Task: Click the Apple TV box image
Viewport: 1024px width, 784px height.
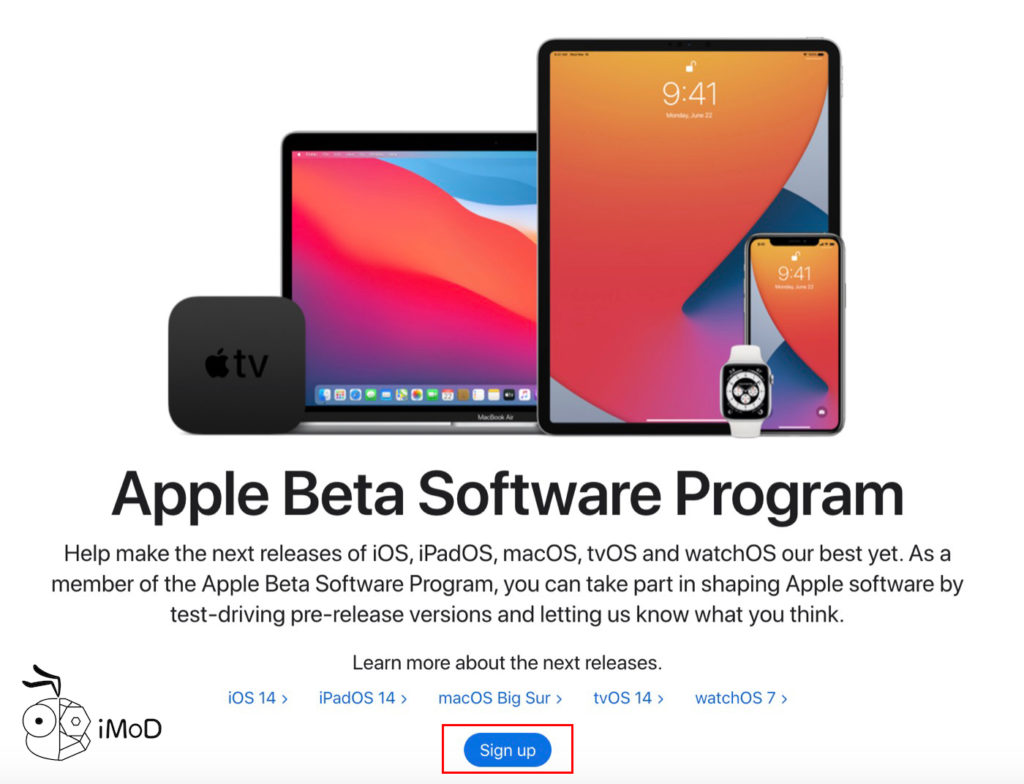Action: point(236,365)
